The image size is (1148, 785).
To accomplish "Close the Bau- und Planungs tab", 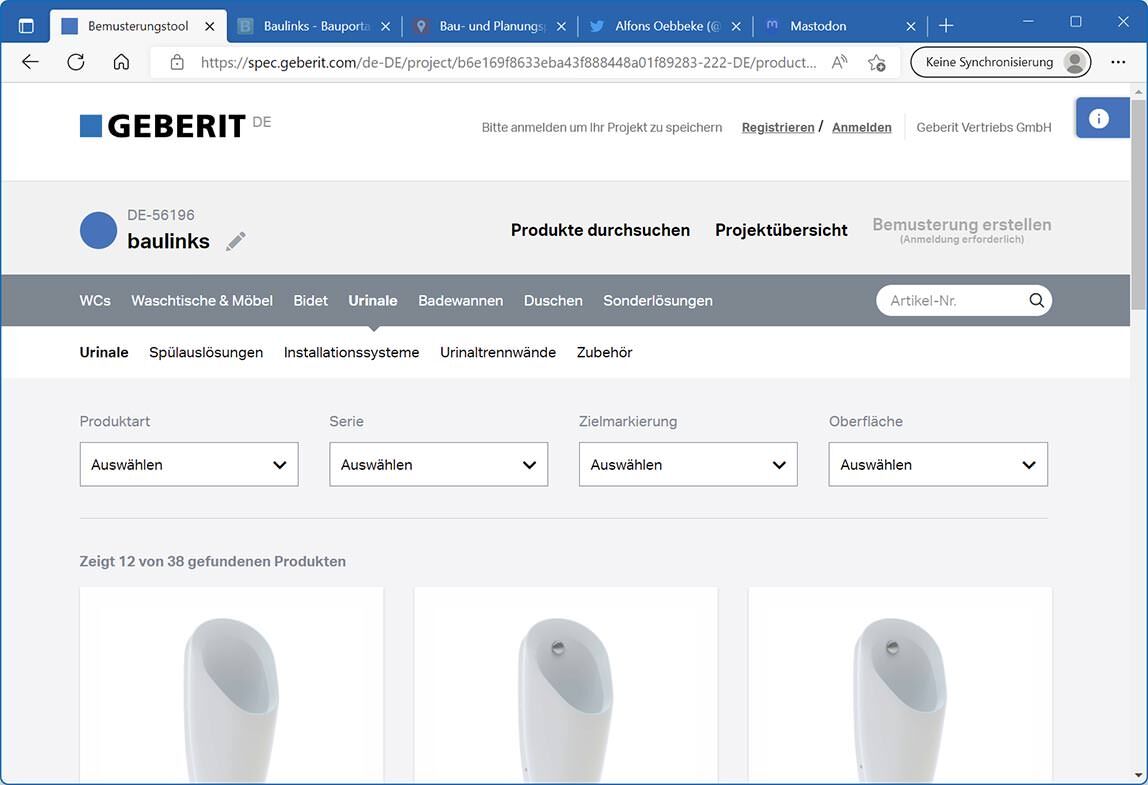I will coord(561,26).
